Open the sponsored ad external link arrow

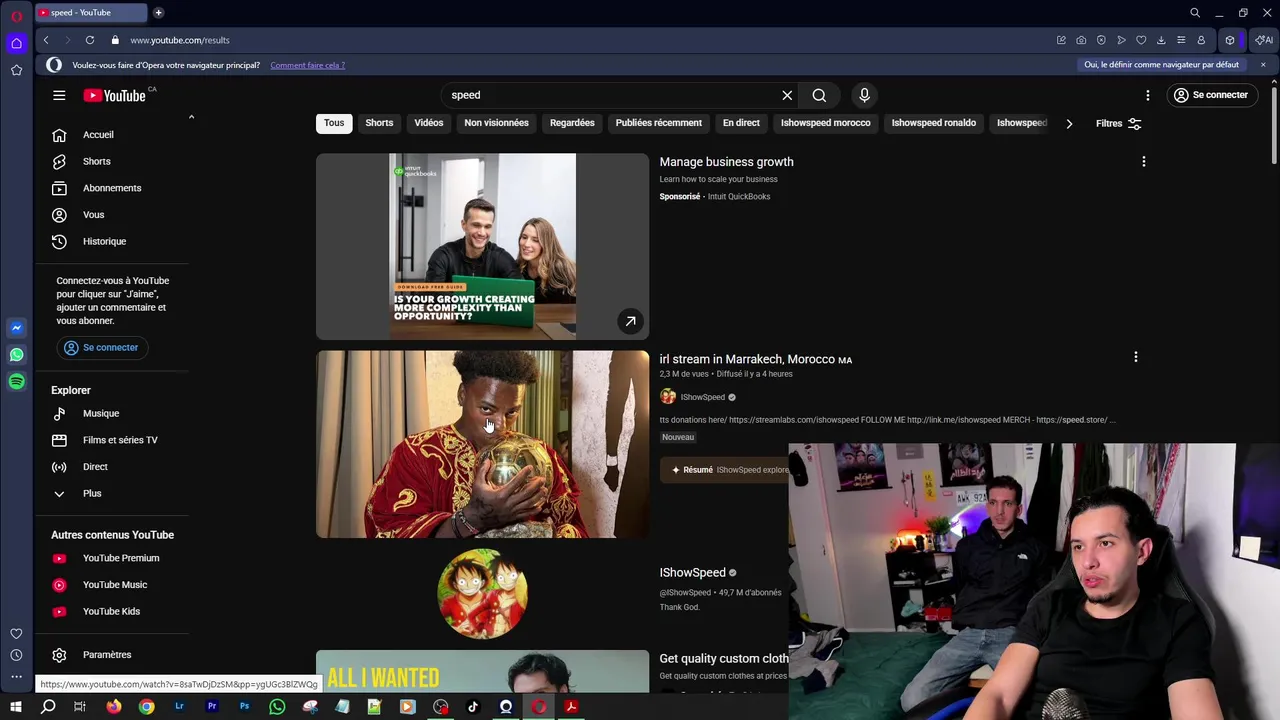[630, 321]
